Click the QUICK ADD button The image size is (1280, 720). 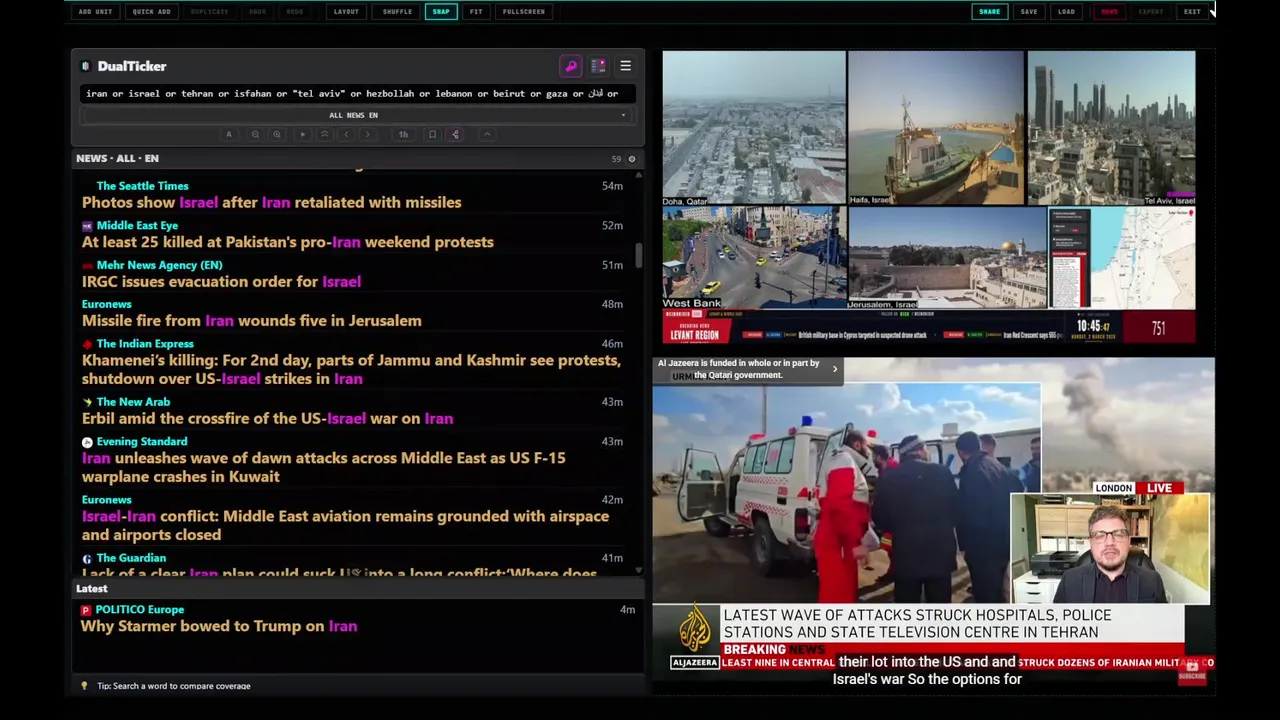(x=151, y=12)
